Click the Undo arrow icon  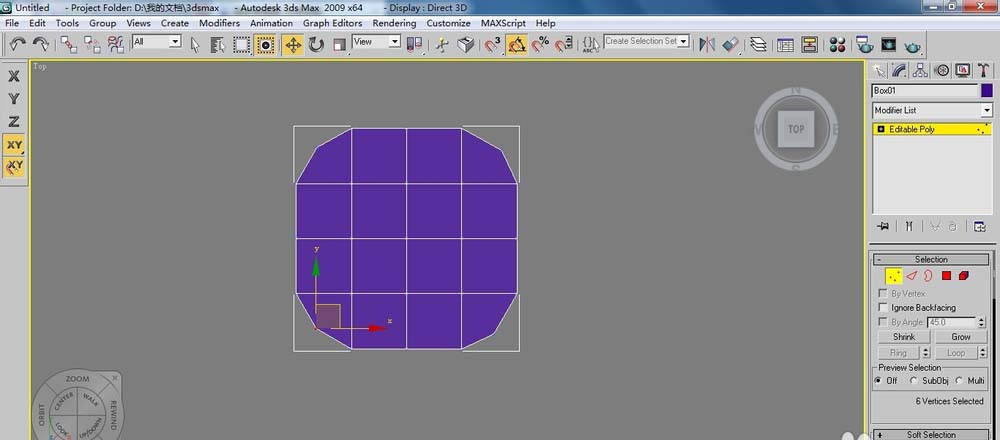pyautogui.click(x=17, y=44)
